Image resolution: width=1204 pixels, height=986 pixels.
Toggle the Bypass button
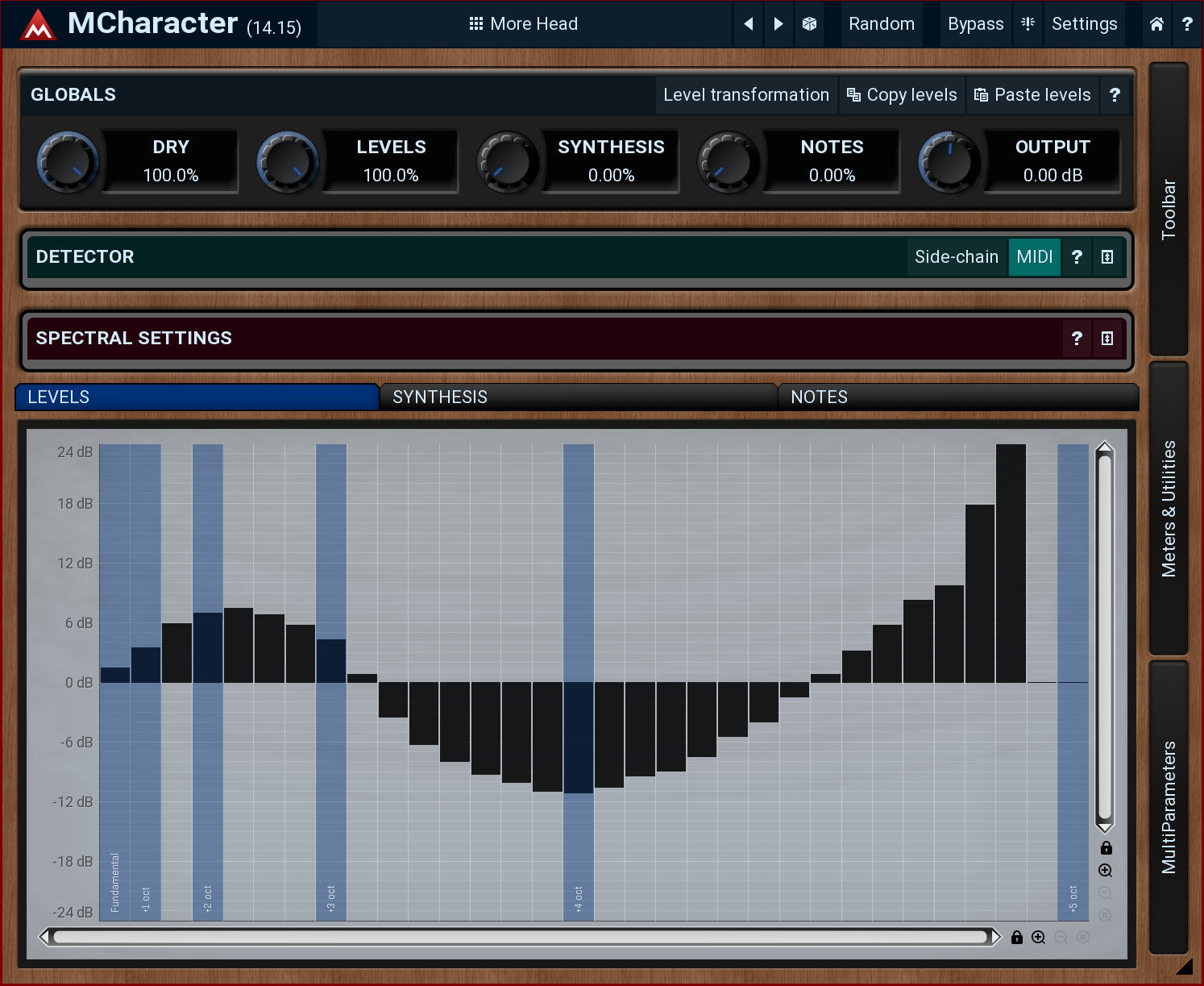[975, 24]
